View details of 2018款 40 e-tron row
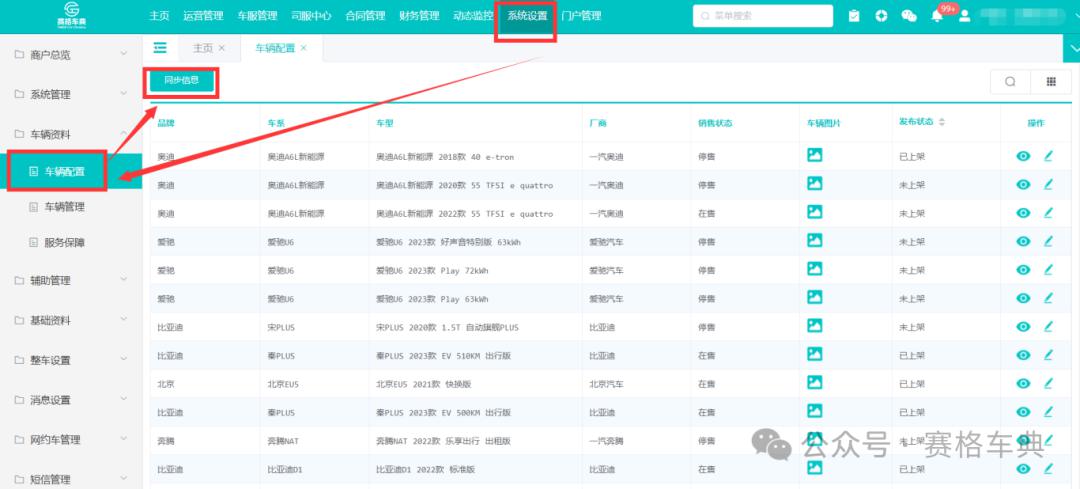Image resolution: width=1080 pixels, height=489 pixels. (1023, 156)
